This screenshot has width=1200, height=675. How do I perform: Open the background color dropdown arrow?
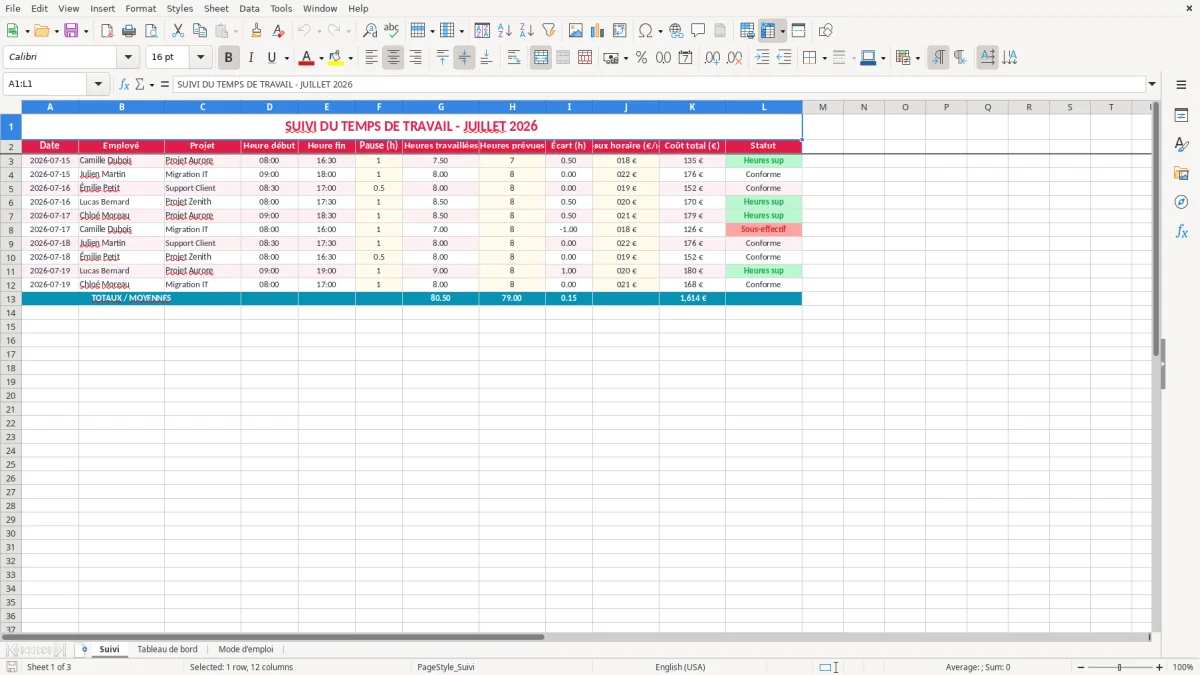[350, 58]
